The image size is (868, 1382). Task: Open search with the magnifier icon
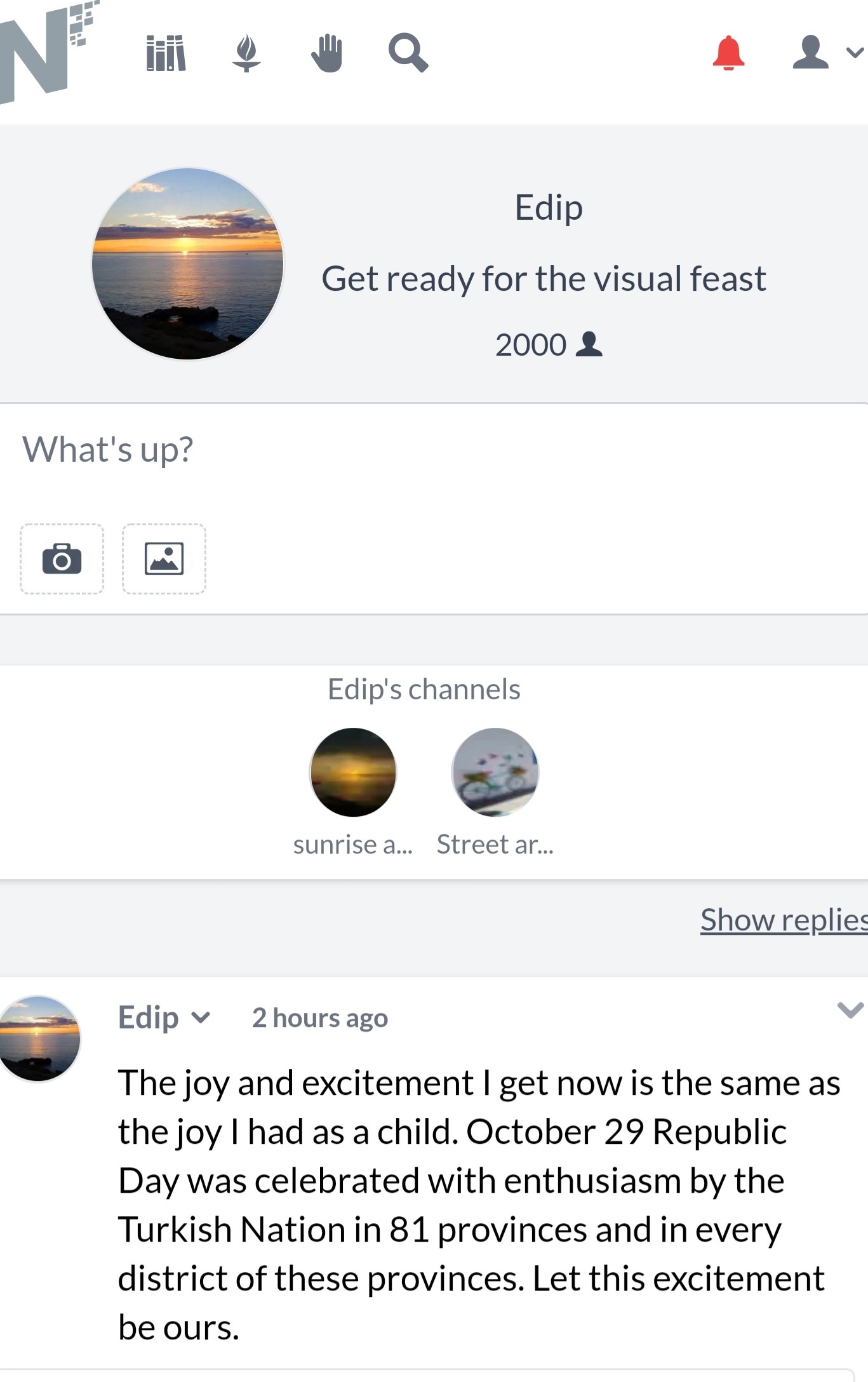[408, 53]
